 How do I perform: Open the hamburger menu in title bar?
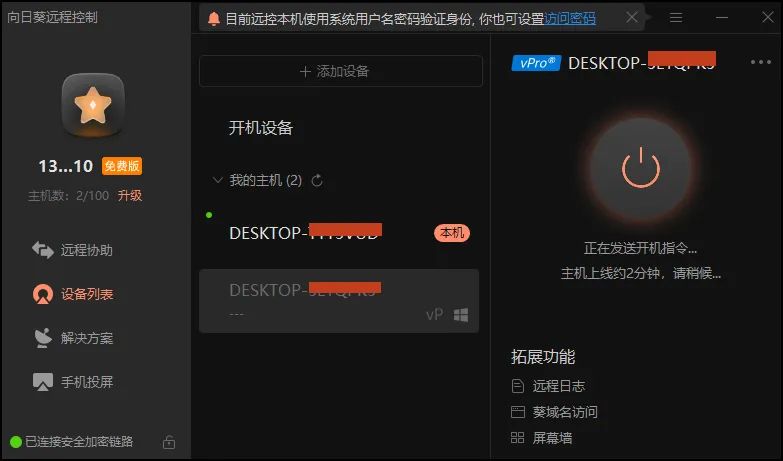676,18
